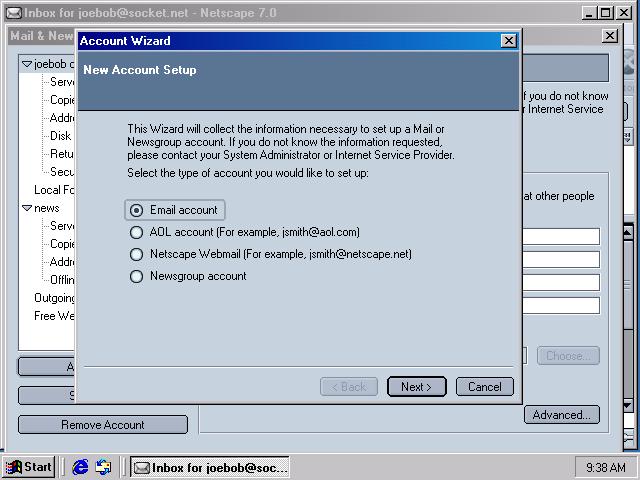Select Return Receipts item under joebob
640x480 pixels.
pyautogui.click(x=62, y=154)
